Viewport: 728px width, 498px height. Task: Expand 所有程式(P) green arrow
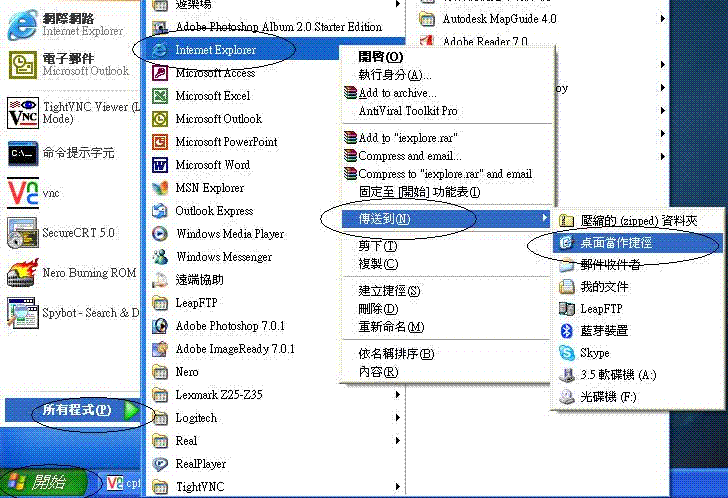tap(132, 410)
